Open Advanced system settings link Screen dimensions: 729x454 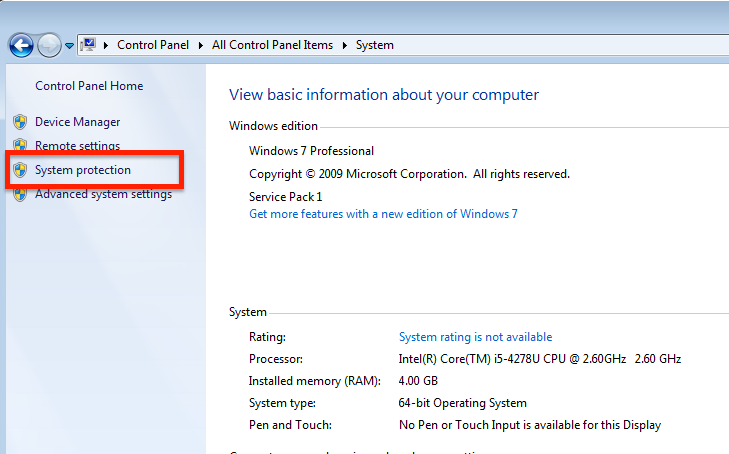click(x=103, y=194)
